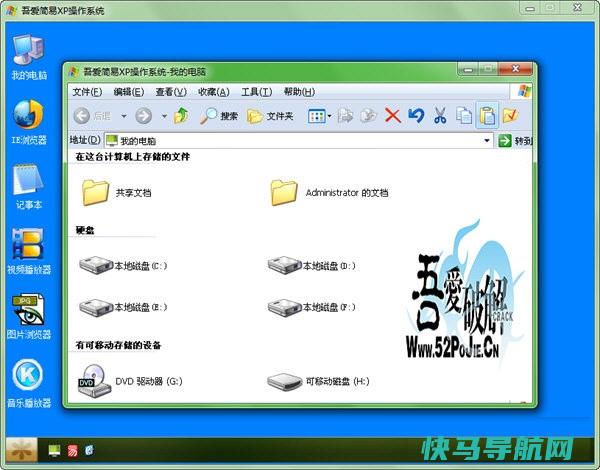Click the Windows flag logo in menu bar
Viewport: 600px width, 470px height.
pyautogui.click(x=523, y=92)
